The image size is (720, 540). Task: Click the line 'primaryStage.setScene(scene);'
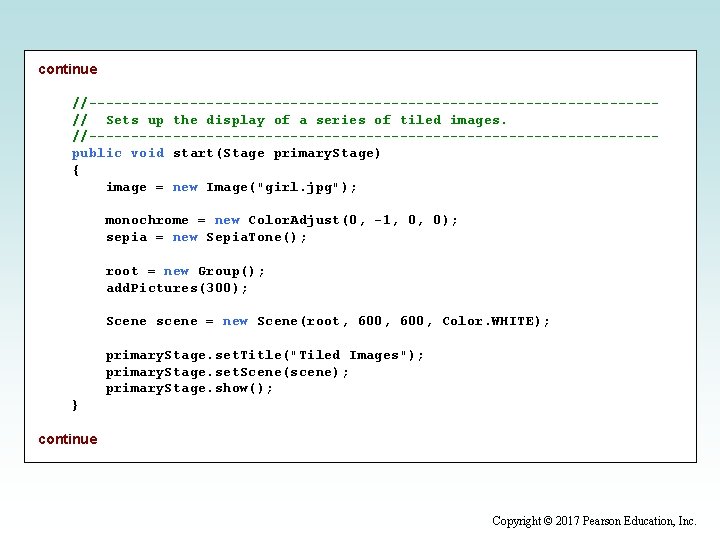tap(227, 372)
